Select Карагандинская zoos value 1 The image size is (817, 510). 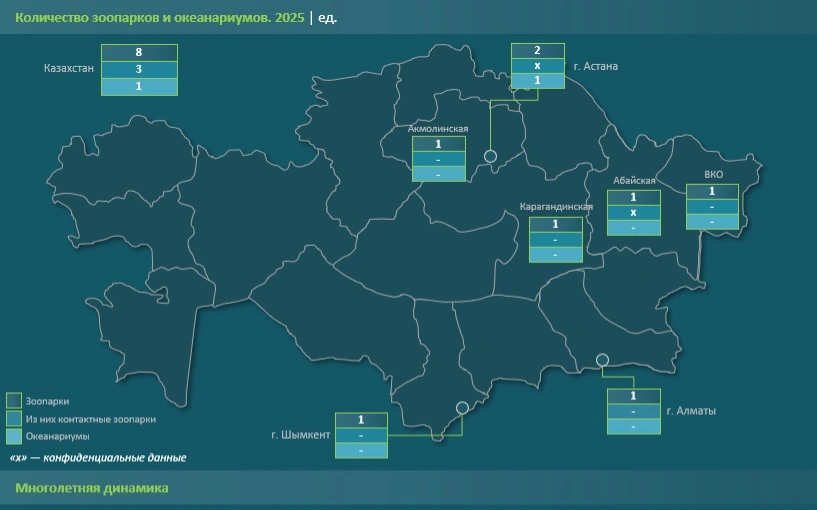(x=555, y=224)
